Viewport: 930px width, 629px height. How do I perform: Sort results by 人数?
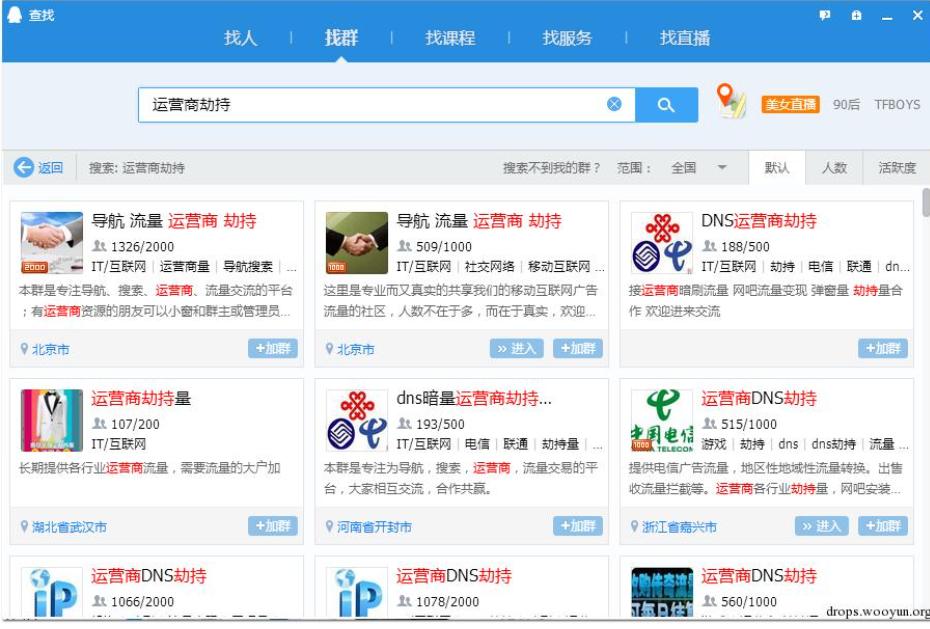click(835, 168)
